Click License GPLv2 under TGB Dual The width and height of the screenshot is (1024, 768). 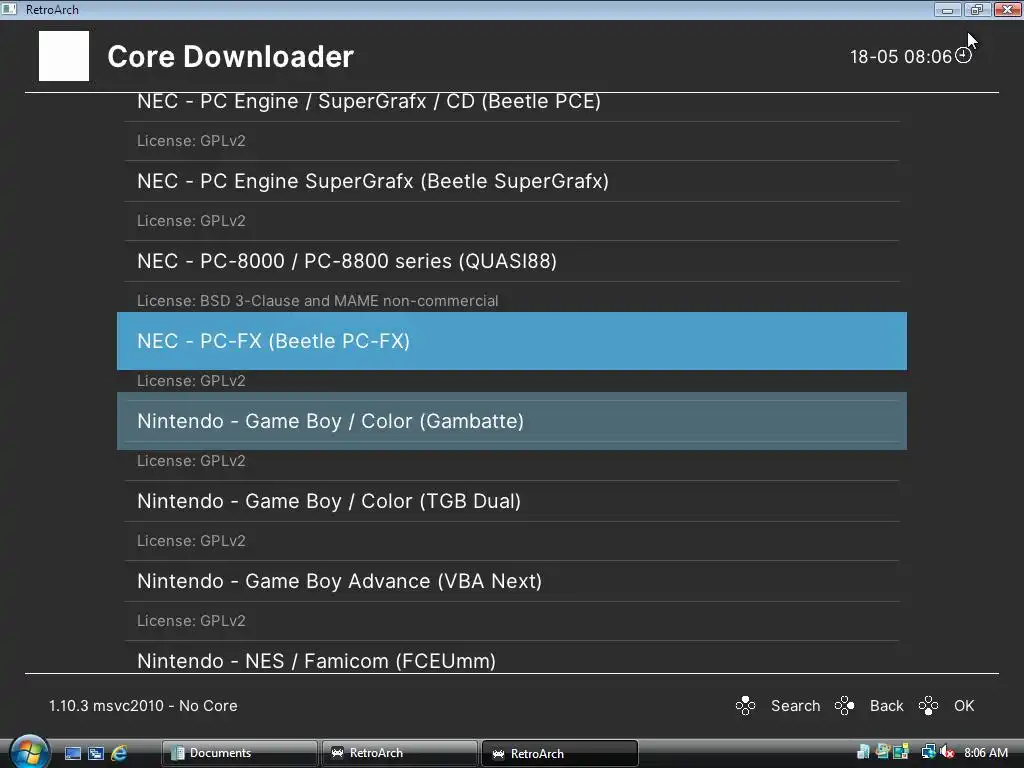[191, 541]
